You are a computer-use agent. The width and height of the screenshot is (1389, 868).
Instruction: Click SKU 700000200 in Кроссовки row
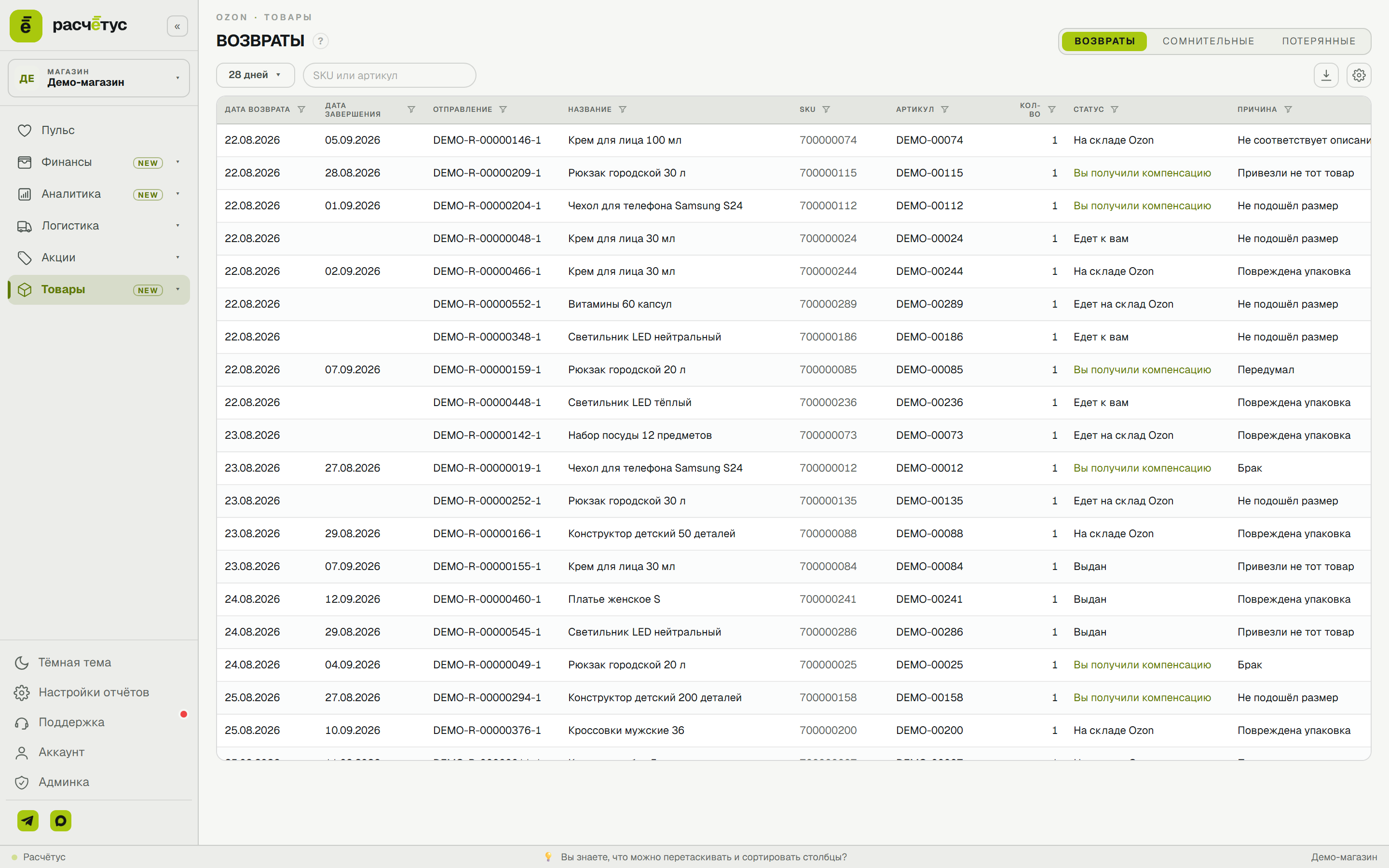(x=828, y=730)
